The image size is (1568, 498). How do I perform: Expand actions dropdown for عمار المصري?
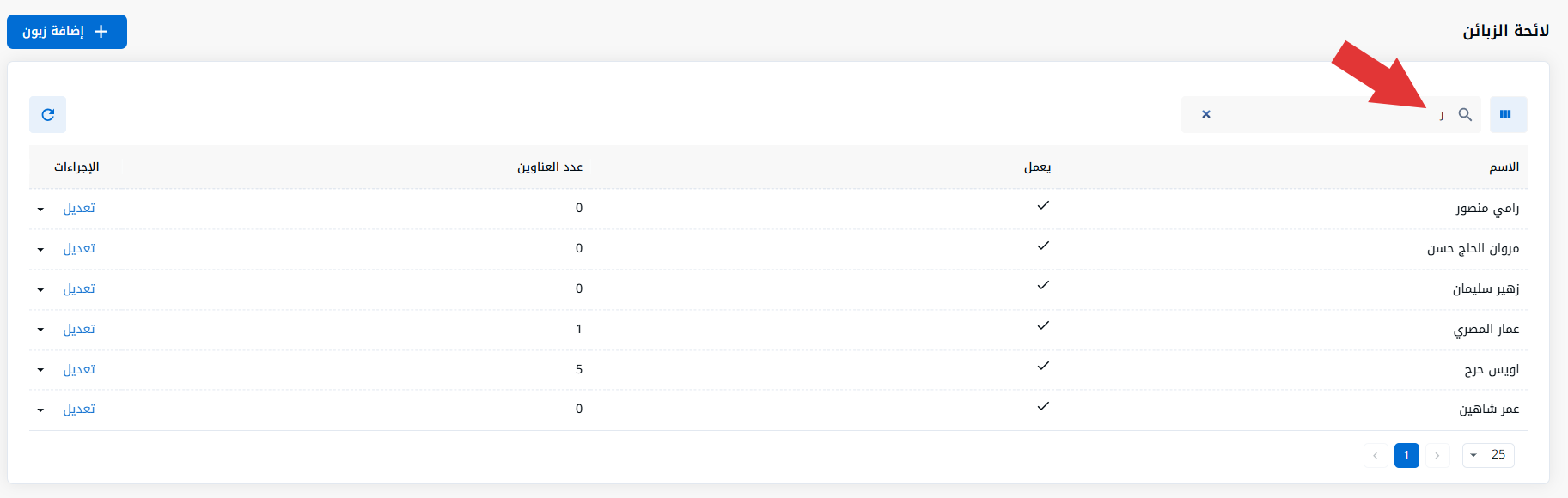coord(40,331)
